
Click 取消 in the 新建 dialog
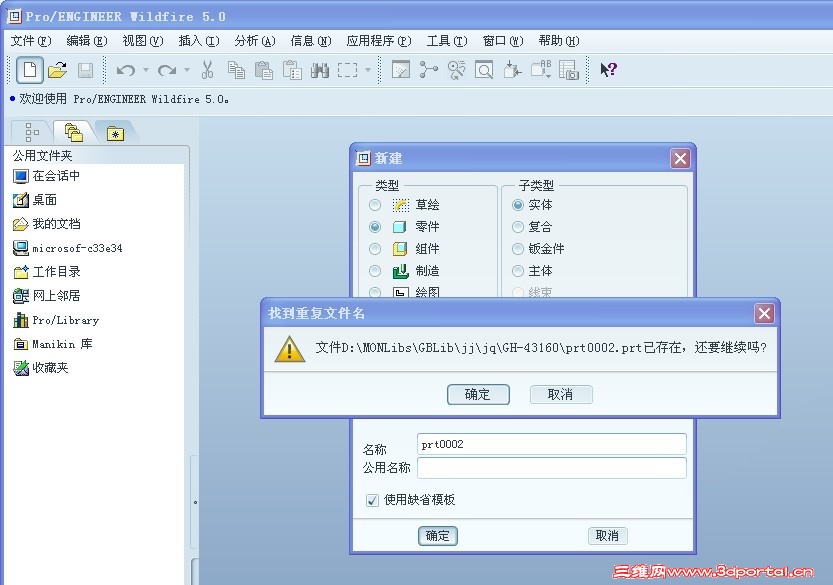point(608,536)
